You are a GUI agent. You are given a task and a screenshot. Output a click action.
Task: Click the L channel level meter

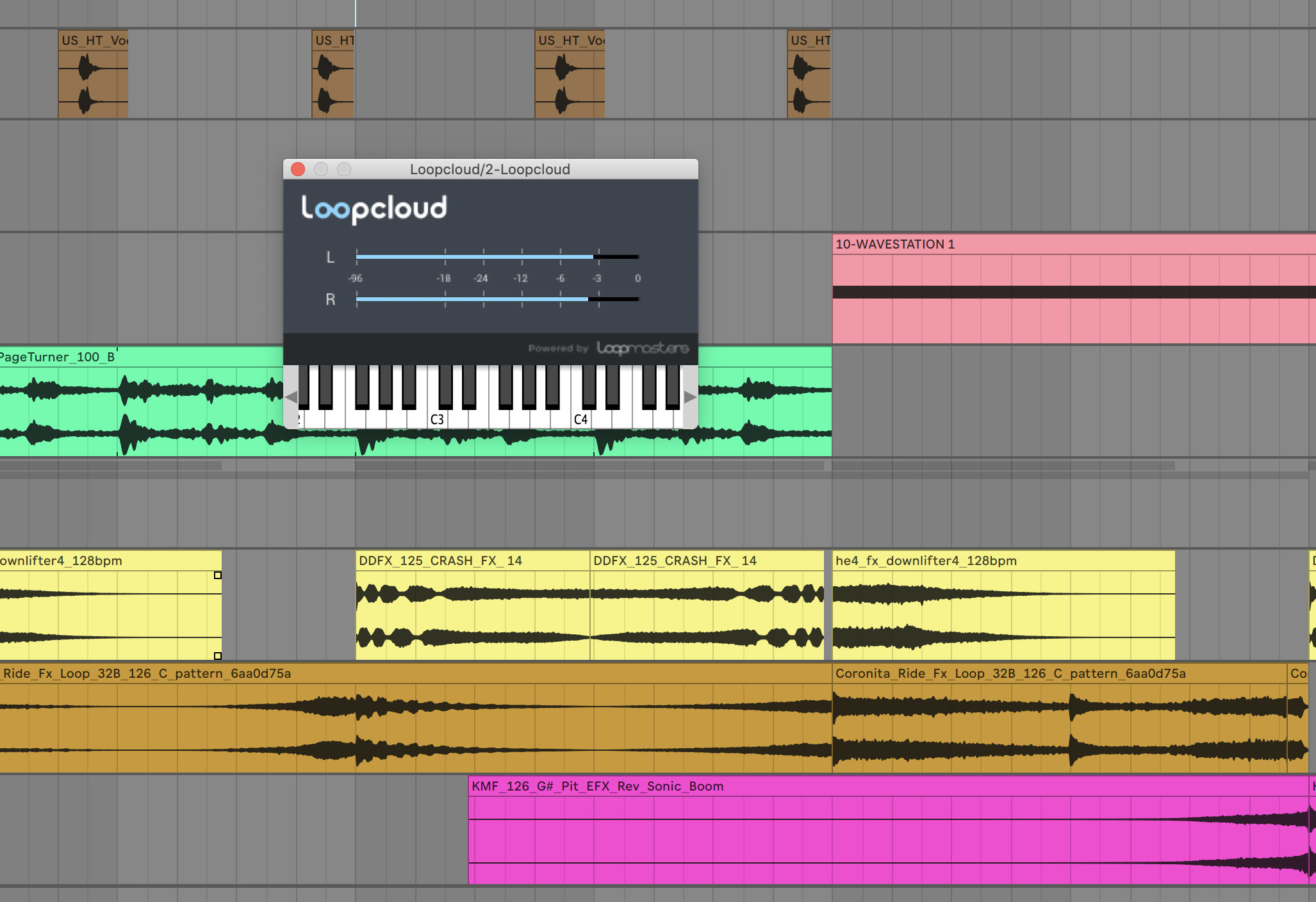pyautogui.click(x=497, y=257)
